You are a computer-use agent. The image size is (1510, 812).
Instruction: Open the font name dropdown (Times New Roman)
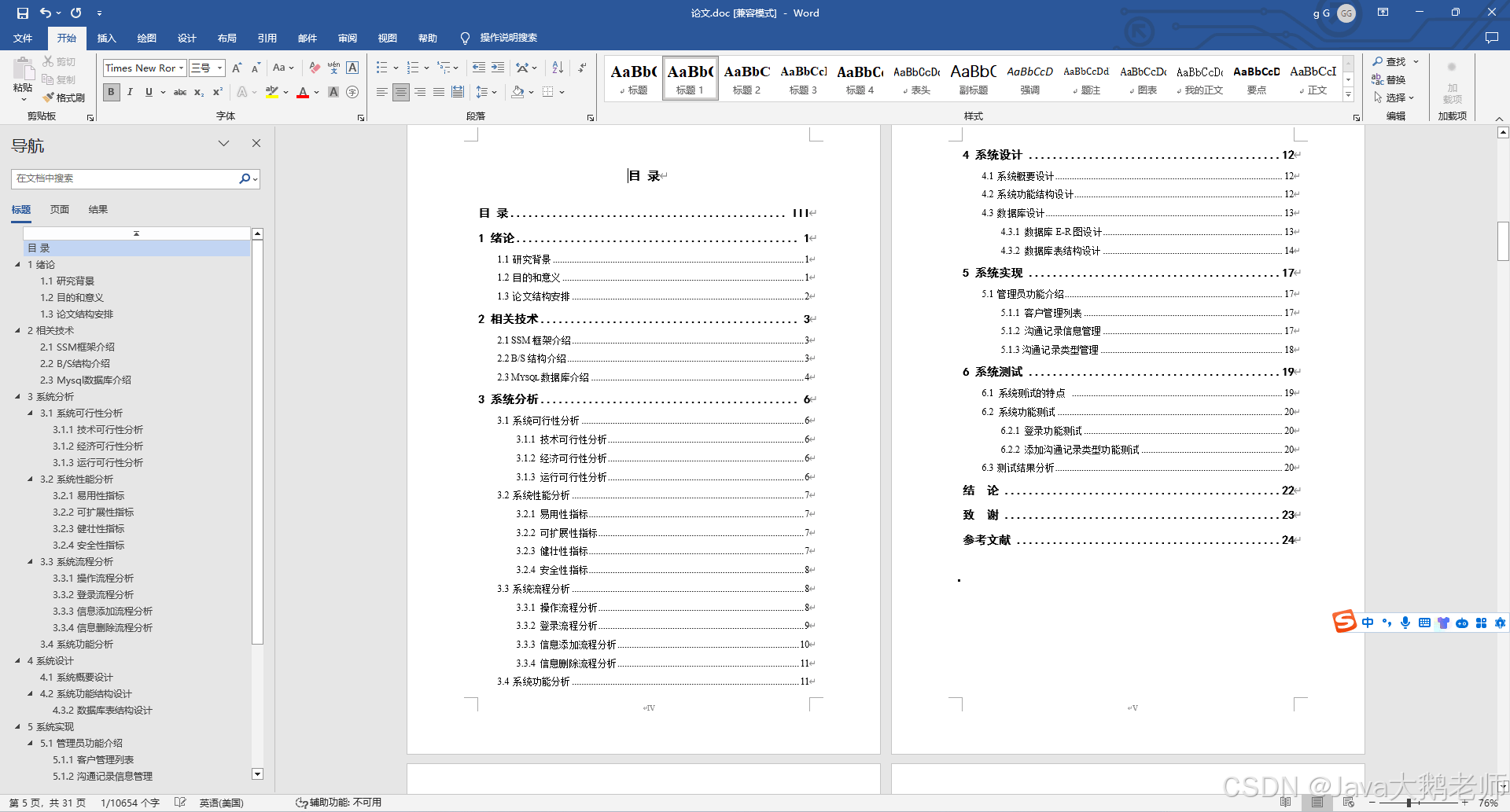(x=181, y=68)
